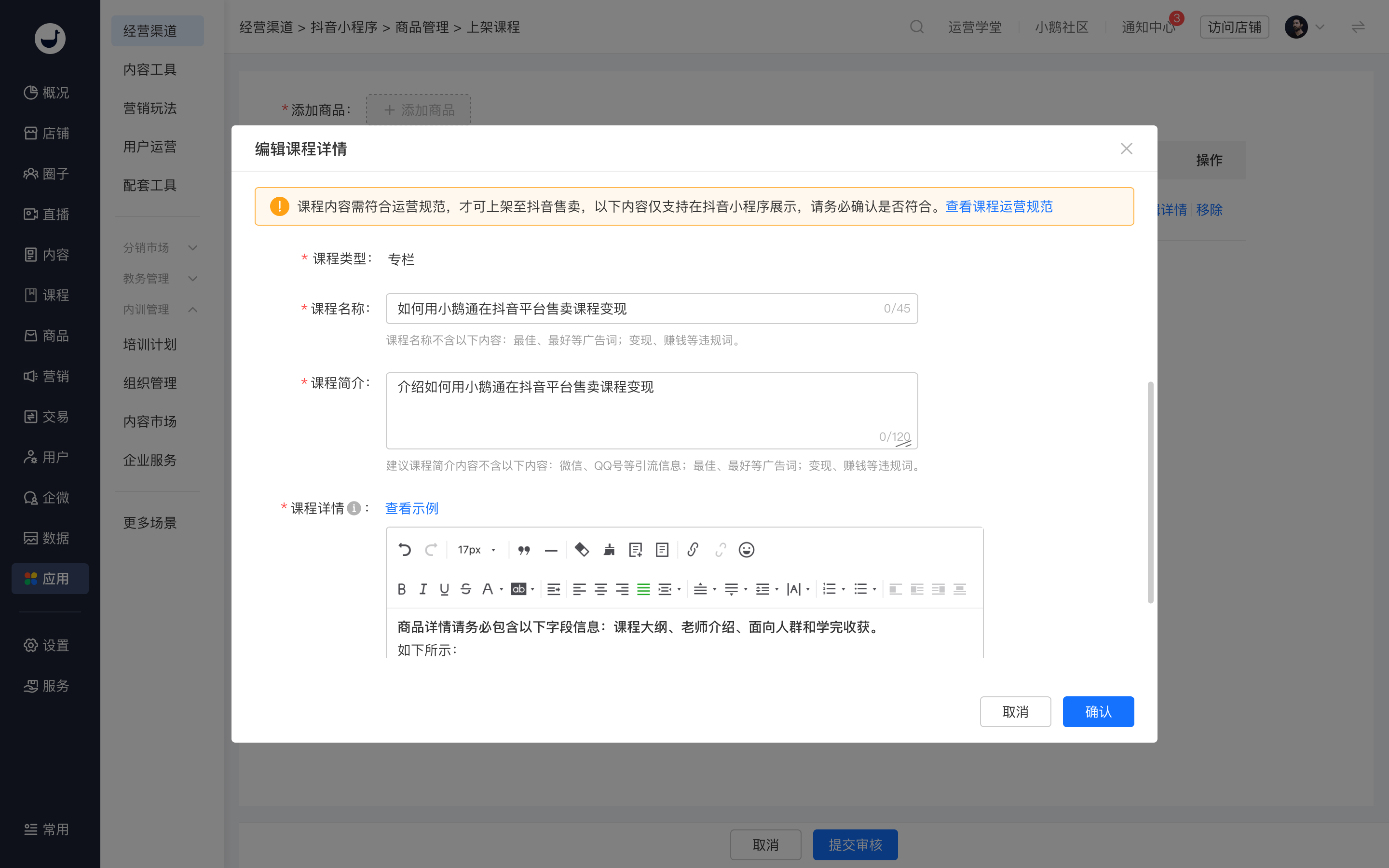Open 圈子 in the left sidebar

pos(46,174)
